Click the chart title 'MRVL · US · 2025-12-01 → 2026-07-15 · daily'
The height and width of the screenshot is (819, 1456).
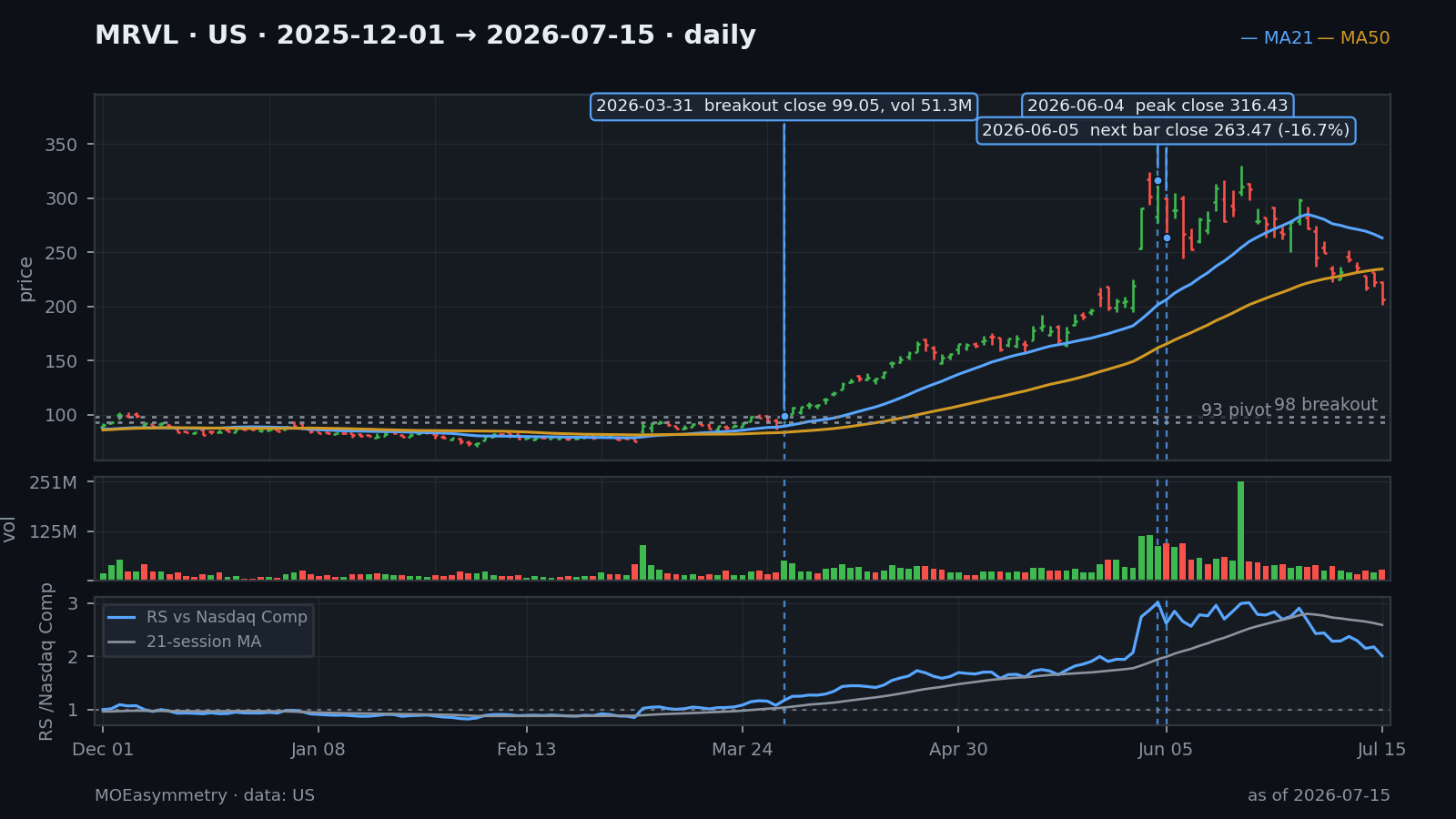pos(425,35)
